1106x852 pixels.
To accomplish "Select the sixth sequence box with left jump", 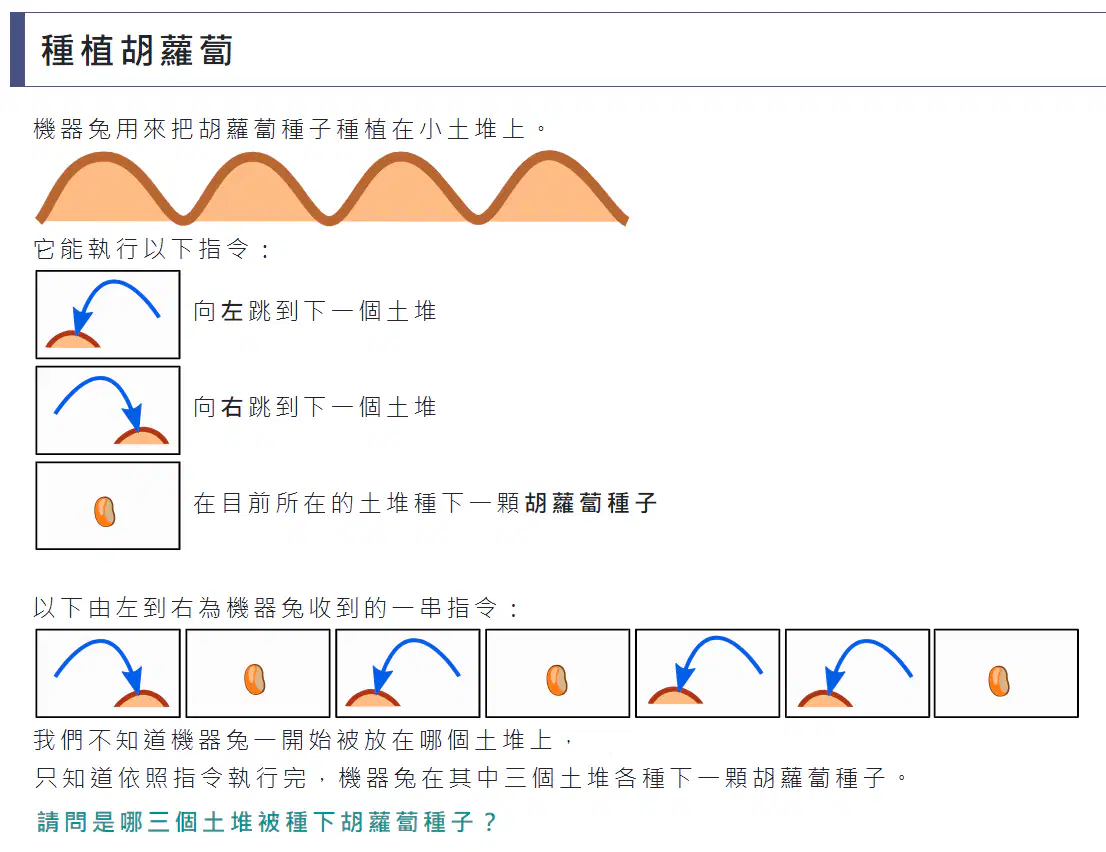I will click(857, 674).
